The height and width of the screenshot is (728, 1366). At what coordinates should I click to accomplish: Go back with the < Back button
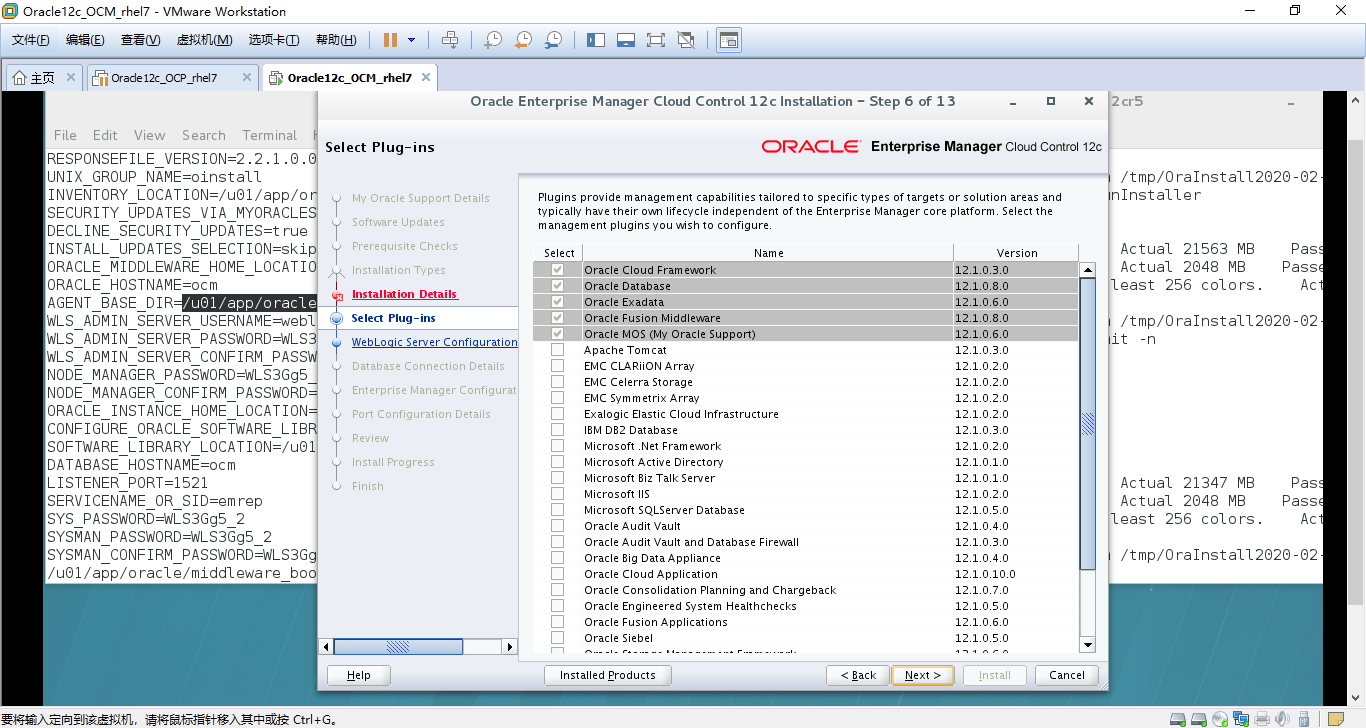(x=858, y=675)
